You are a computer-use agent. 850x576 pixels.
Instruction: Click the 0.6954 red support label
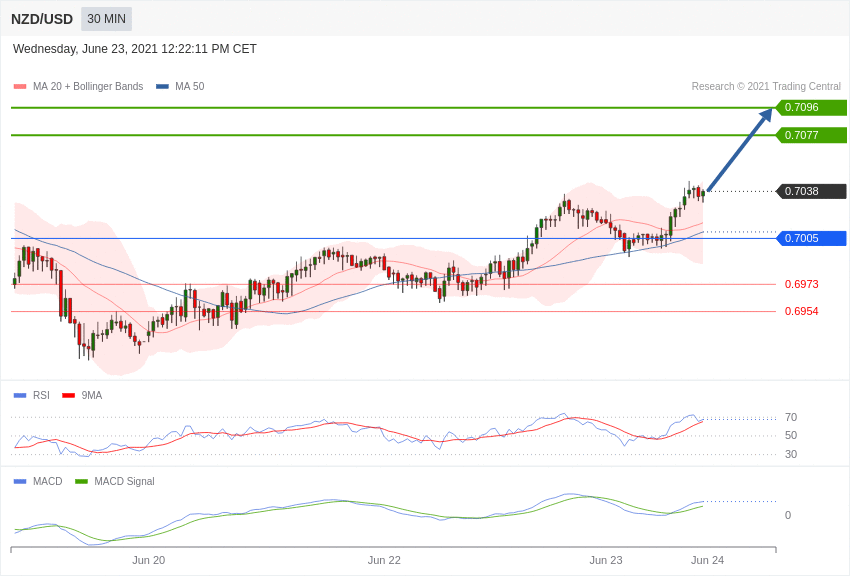(x=801, y=311)
